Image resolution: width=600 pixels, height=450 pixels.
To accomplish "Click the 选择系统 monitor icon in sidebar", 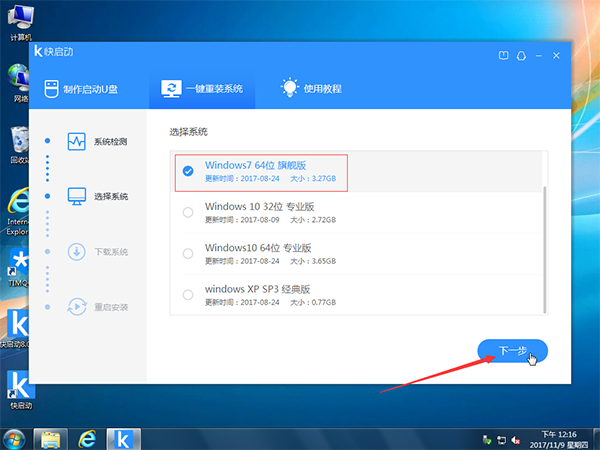I will pyautogui.click(x=77, y=196).
